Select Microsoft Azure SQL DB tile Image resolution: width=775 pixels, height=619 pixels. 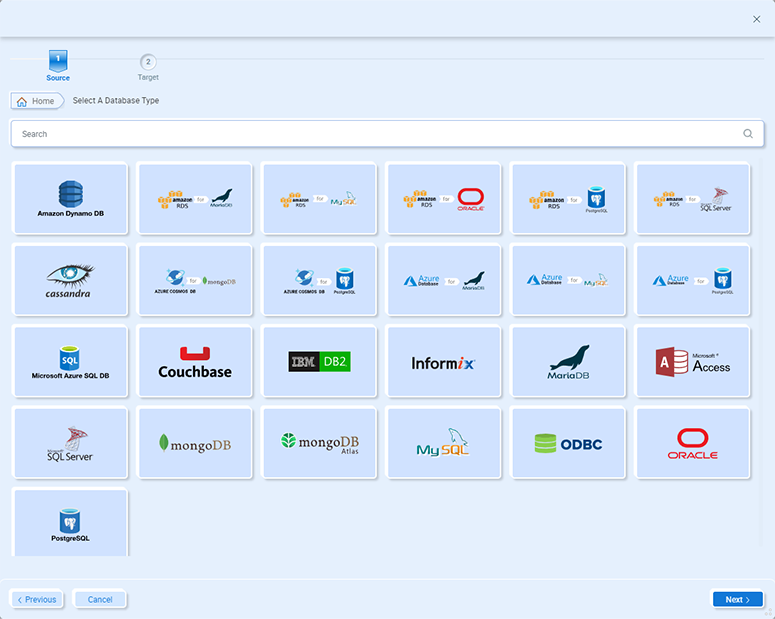(x=70, y=361)
